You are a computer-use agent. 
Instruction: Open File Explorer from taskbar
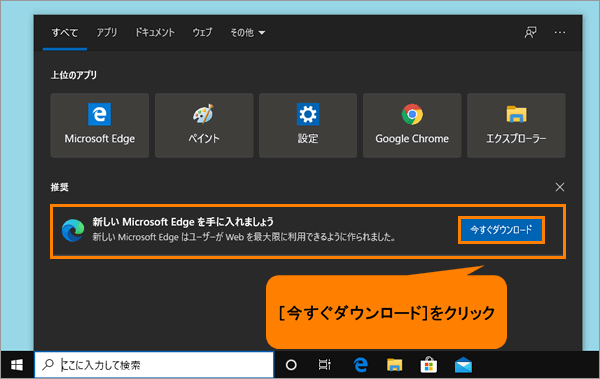(x=395, y=365)
